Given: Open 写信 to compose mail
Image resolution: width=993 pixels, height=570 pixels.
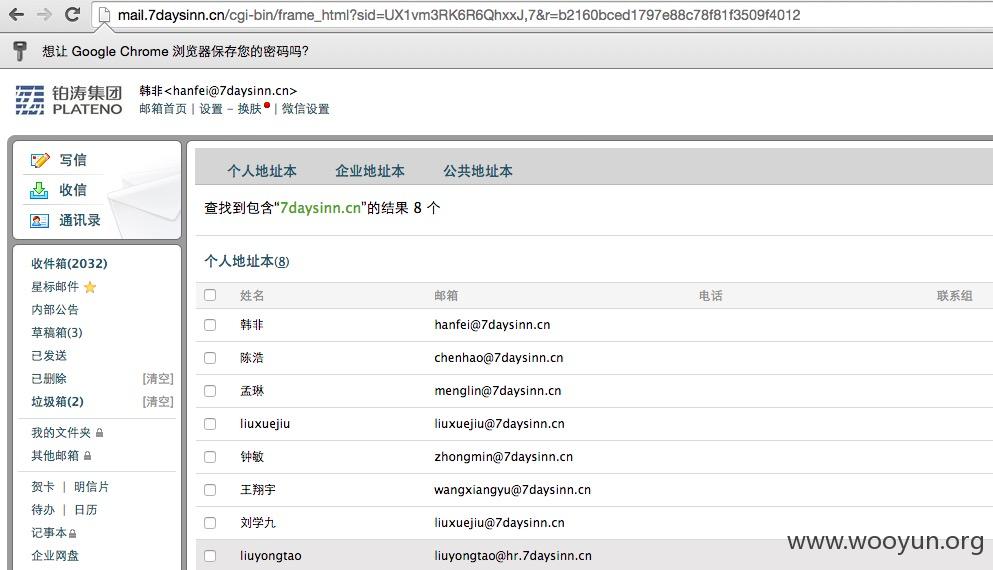Looking at the screenshot, I should click(x=73, y=160).
